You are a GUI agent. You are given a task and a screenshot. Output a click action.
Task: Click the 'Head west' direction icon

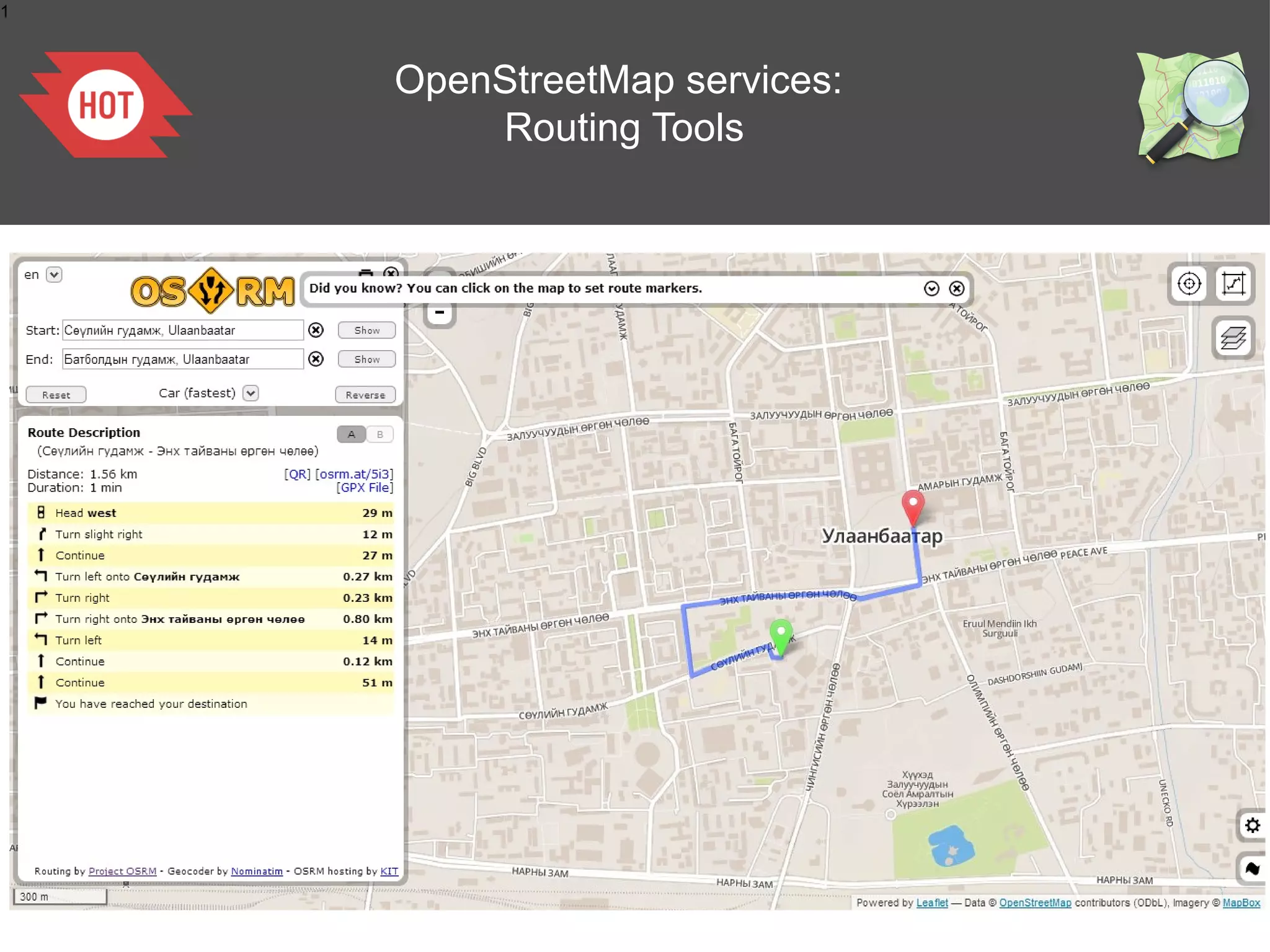pos(41,513)
